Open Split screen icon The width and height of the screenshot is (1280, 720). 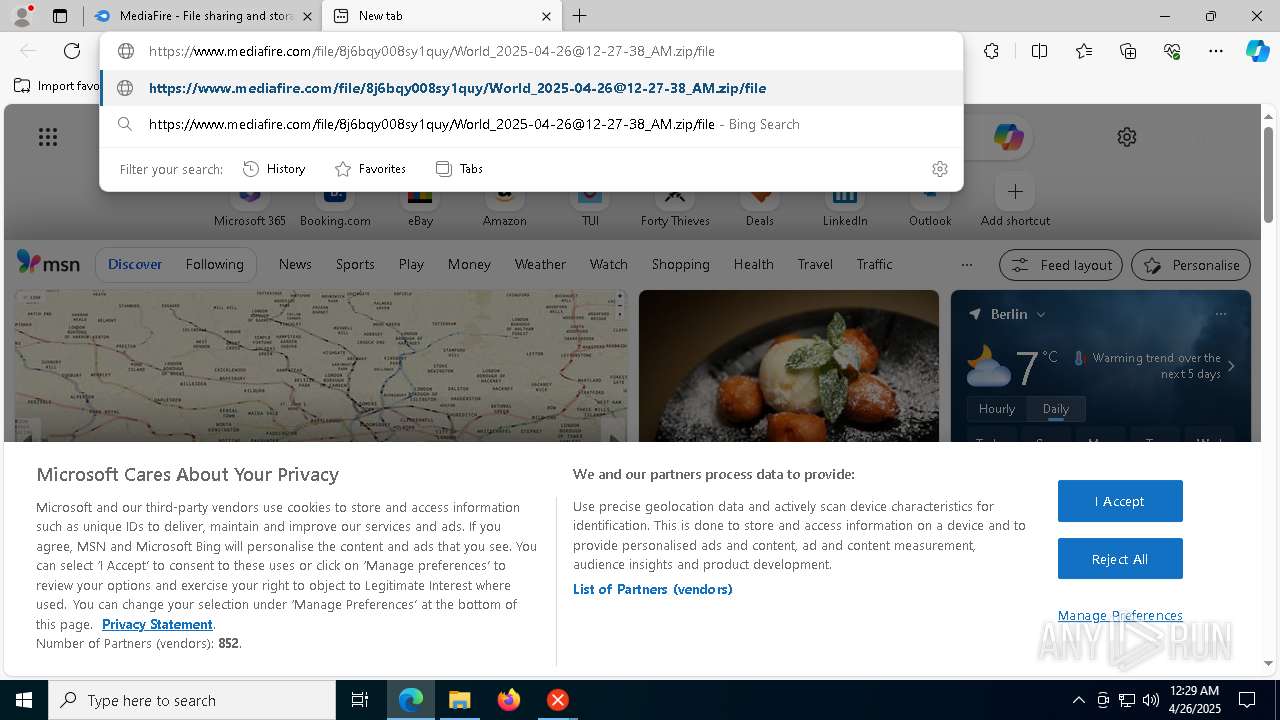1039,51
